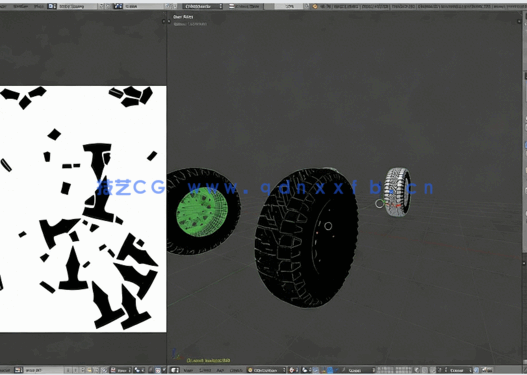Open the 3D view header View menu

pos(188,370)
